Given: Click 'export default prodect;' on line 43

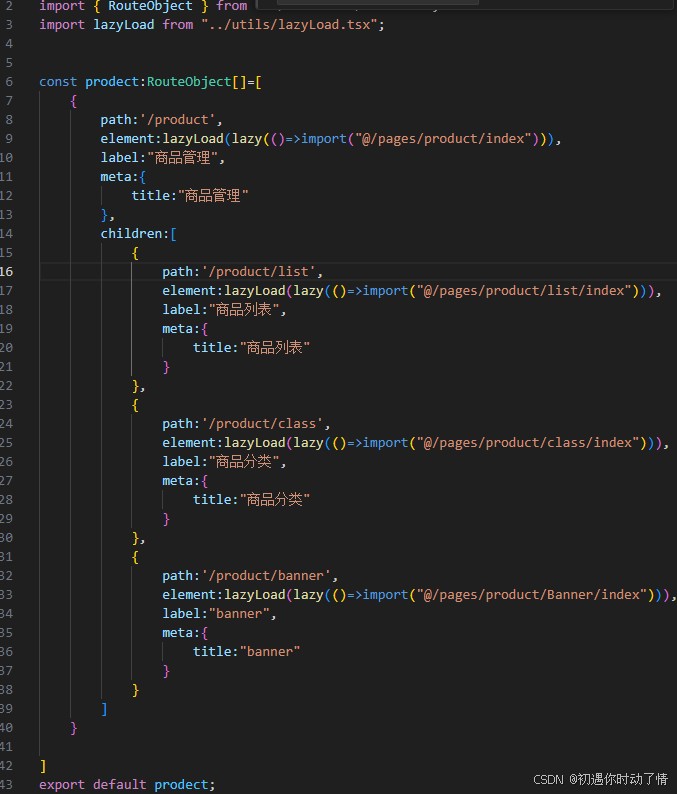Looking at the screenshot, I should (127, 785).
